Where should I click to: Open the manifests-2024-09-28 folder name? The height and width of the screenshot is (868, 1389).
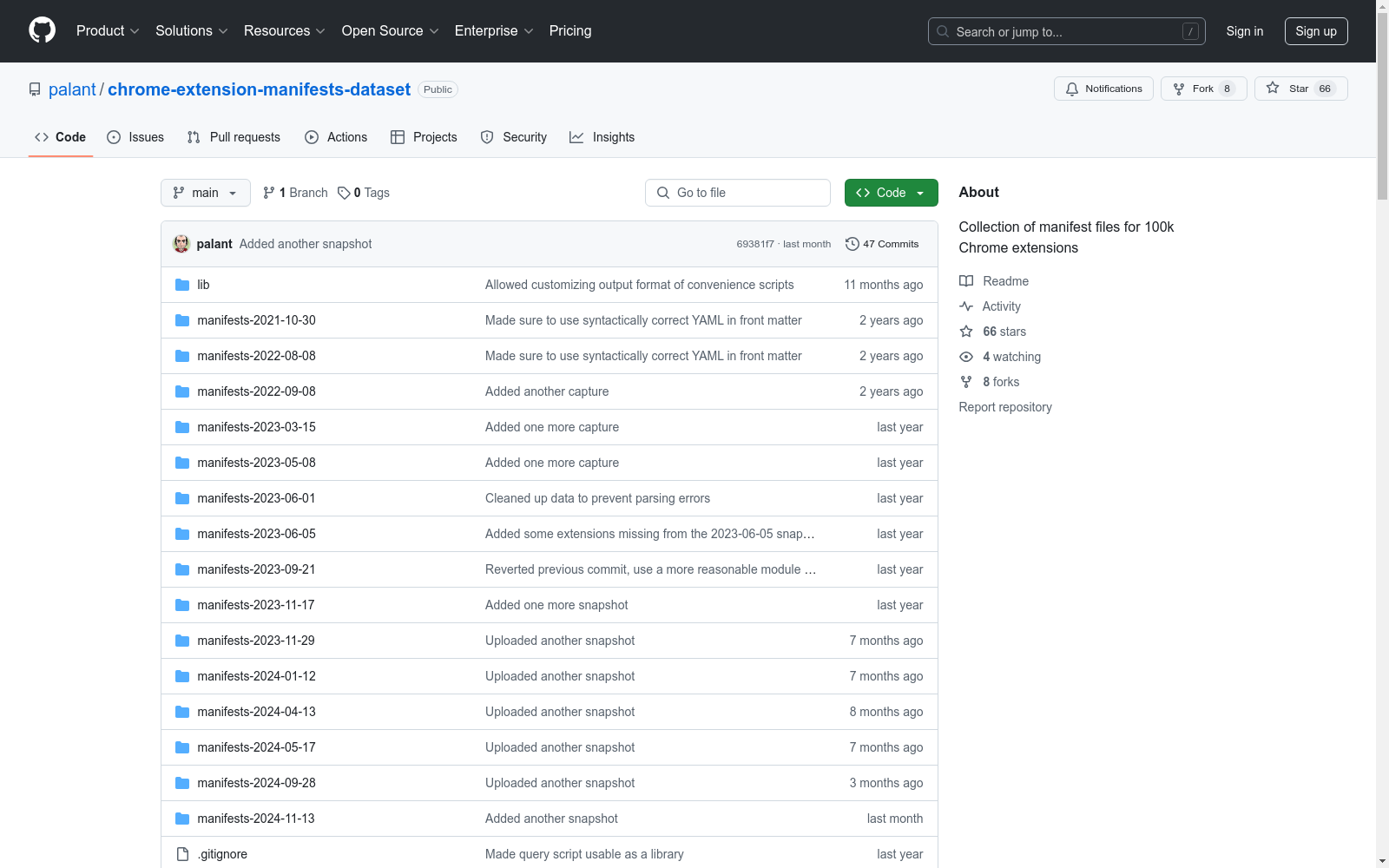tap(256, 783)
